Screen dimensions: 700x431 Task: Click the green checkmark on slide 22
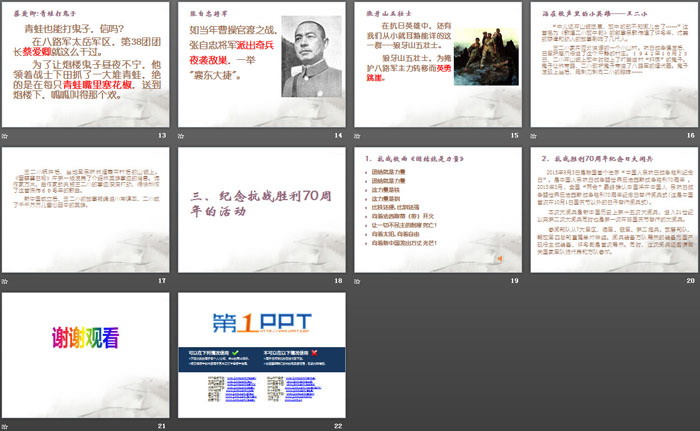[x=233, y=353]
